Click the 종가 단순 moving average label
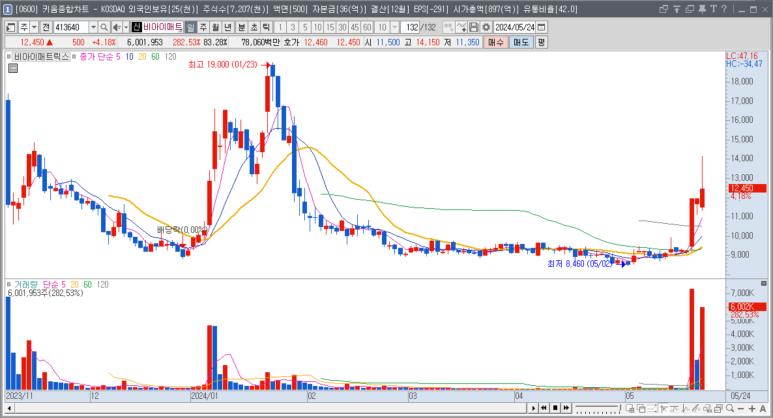 96,57
